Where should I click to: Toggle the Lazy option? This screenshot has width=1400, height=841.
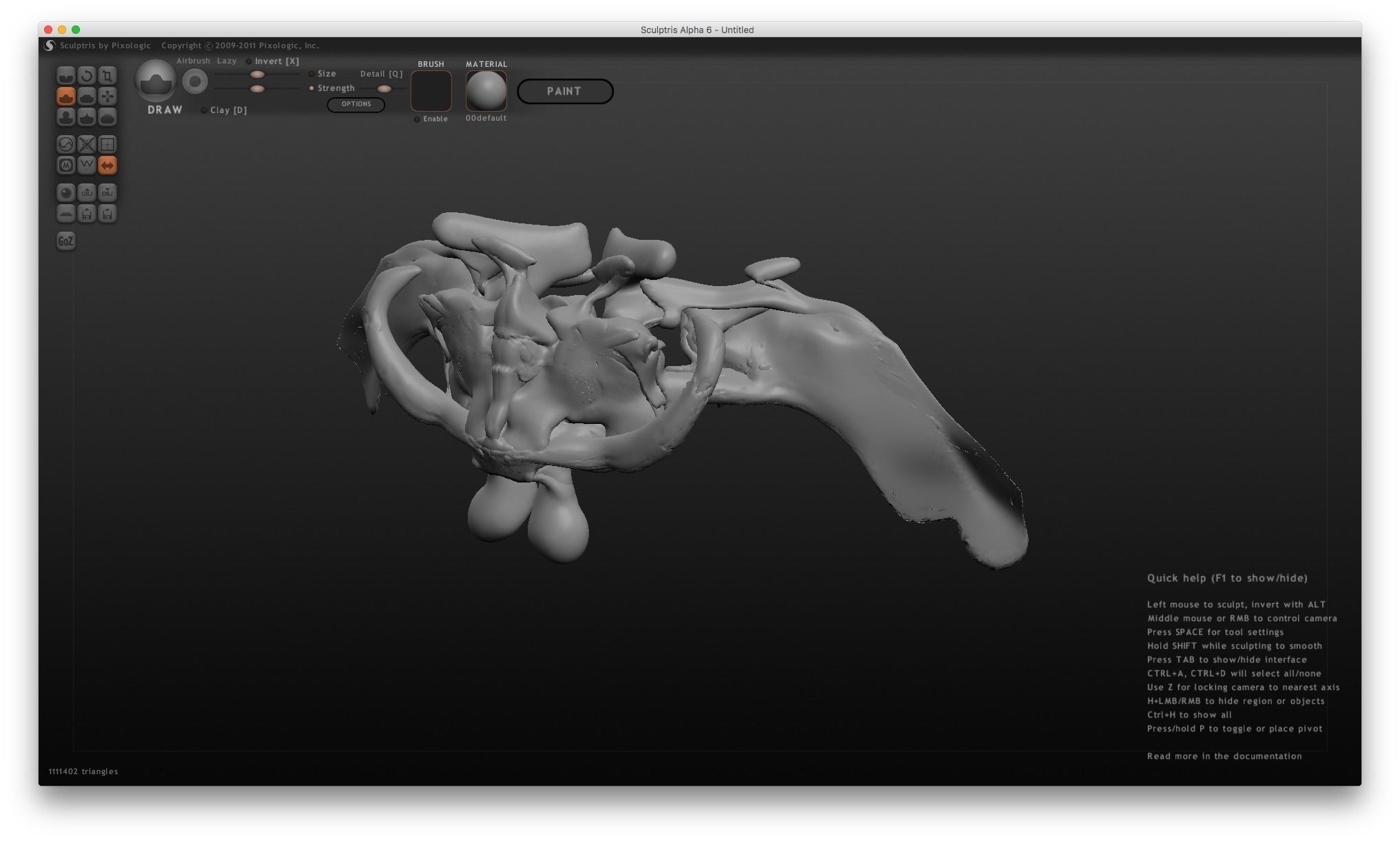(x=227, y=61)
